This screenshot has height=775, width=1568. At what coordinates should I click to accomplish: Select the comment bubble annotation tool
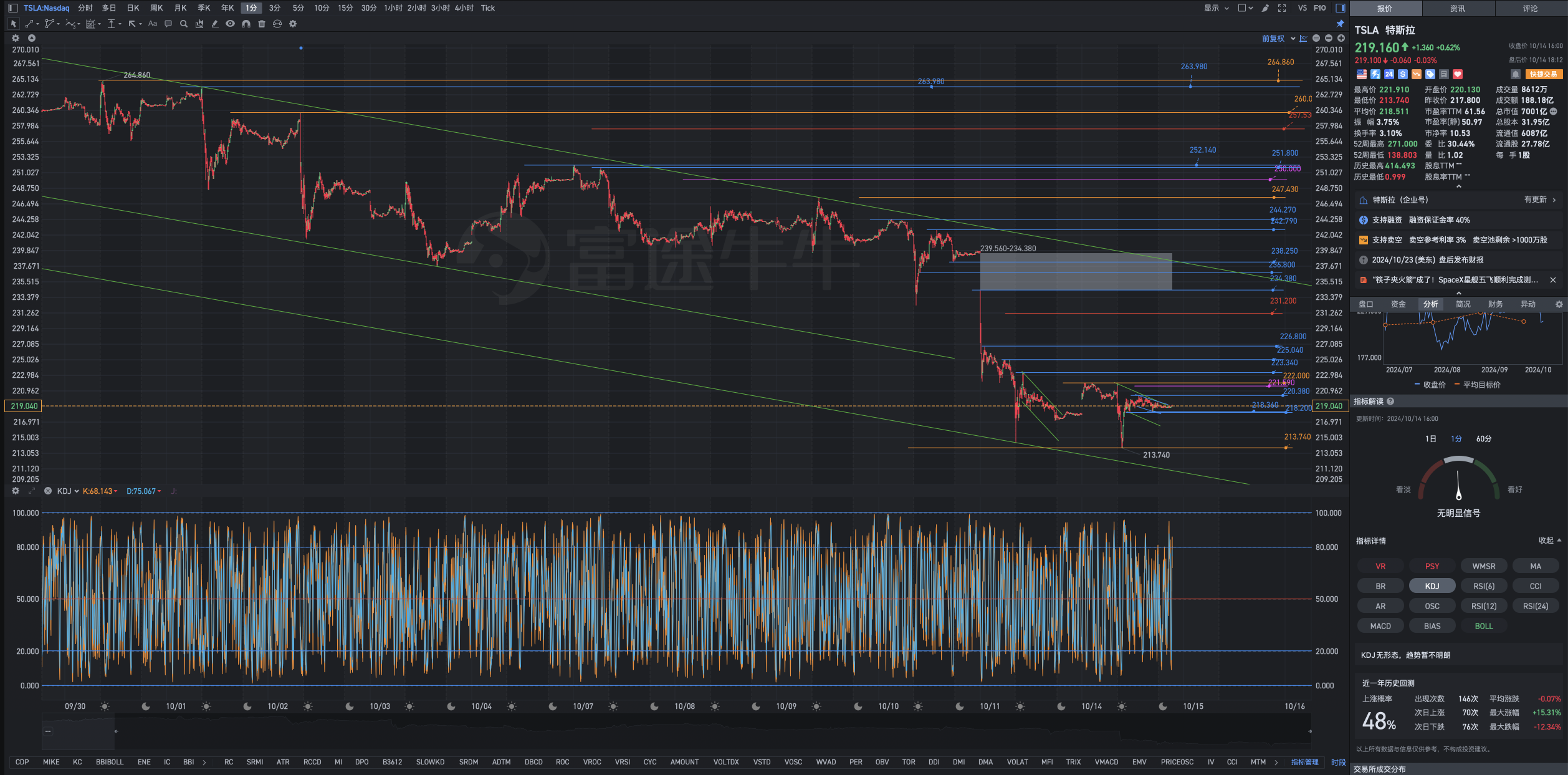coord(168,24)
